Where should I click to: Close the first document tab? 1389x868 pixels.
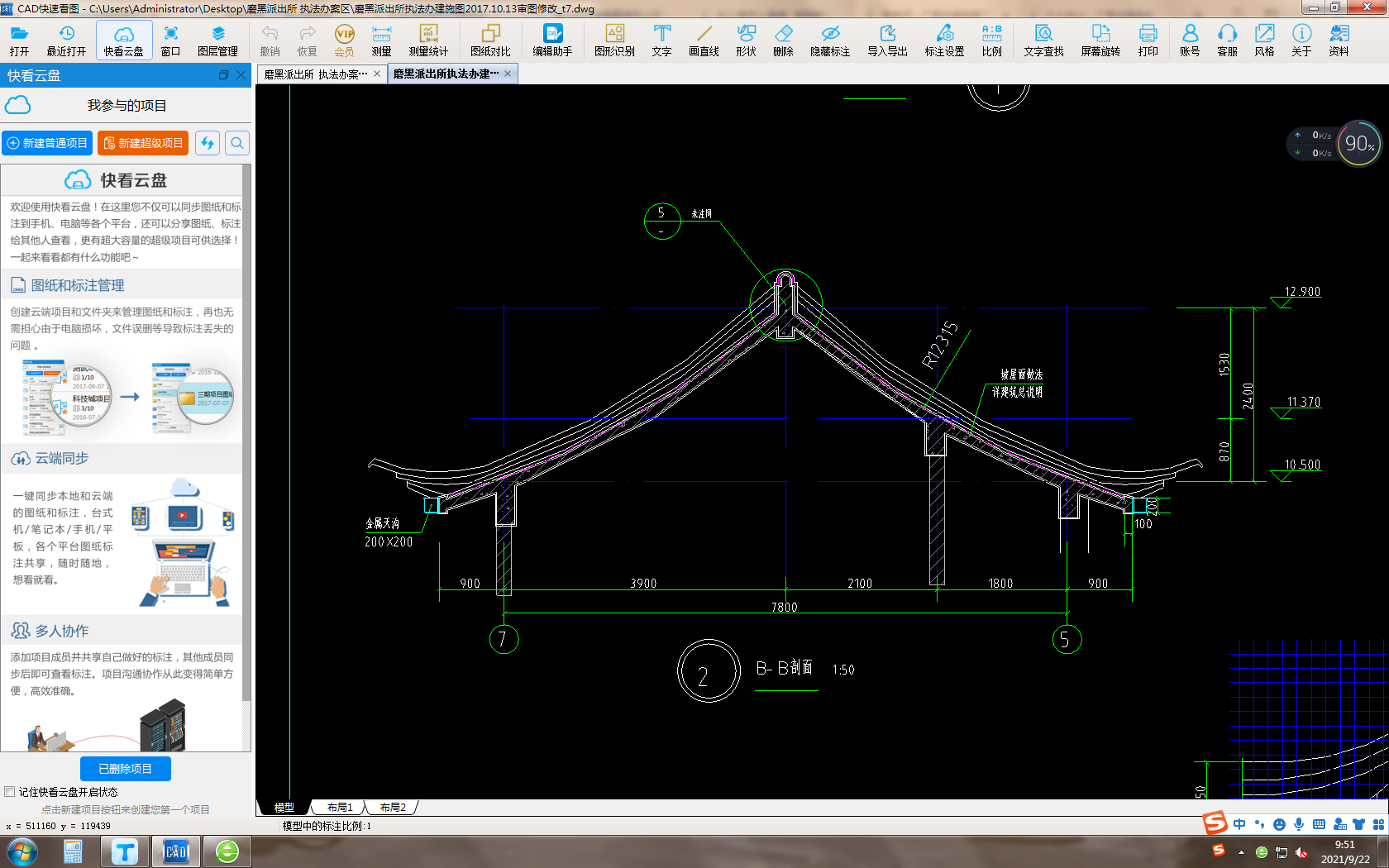[x=377, y=74]
